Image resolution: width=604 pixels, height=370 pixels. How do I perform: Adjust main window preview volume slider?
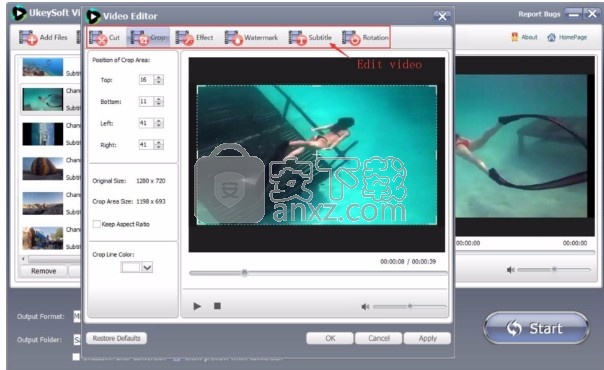click(554, 270)
